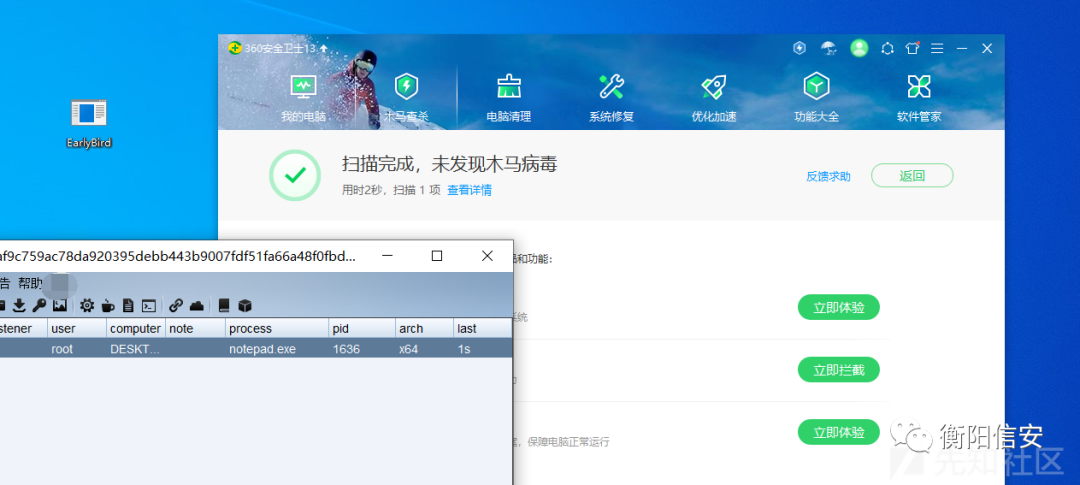The width and height of the screenshot is (1080, 485).
Task: Click the circular three-dot share icon in 360
Action: tap(888, 49)
